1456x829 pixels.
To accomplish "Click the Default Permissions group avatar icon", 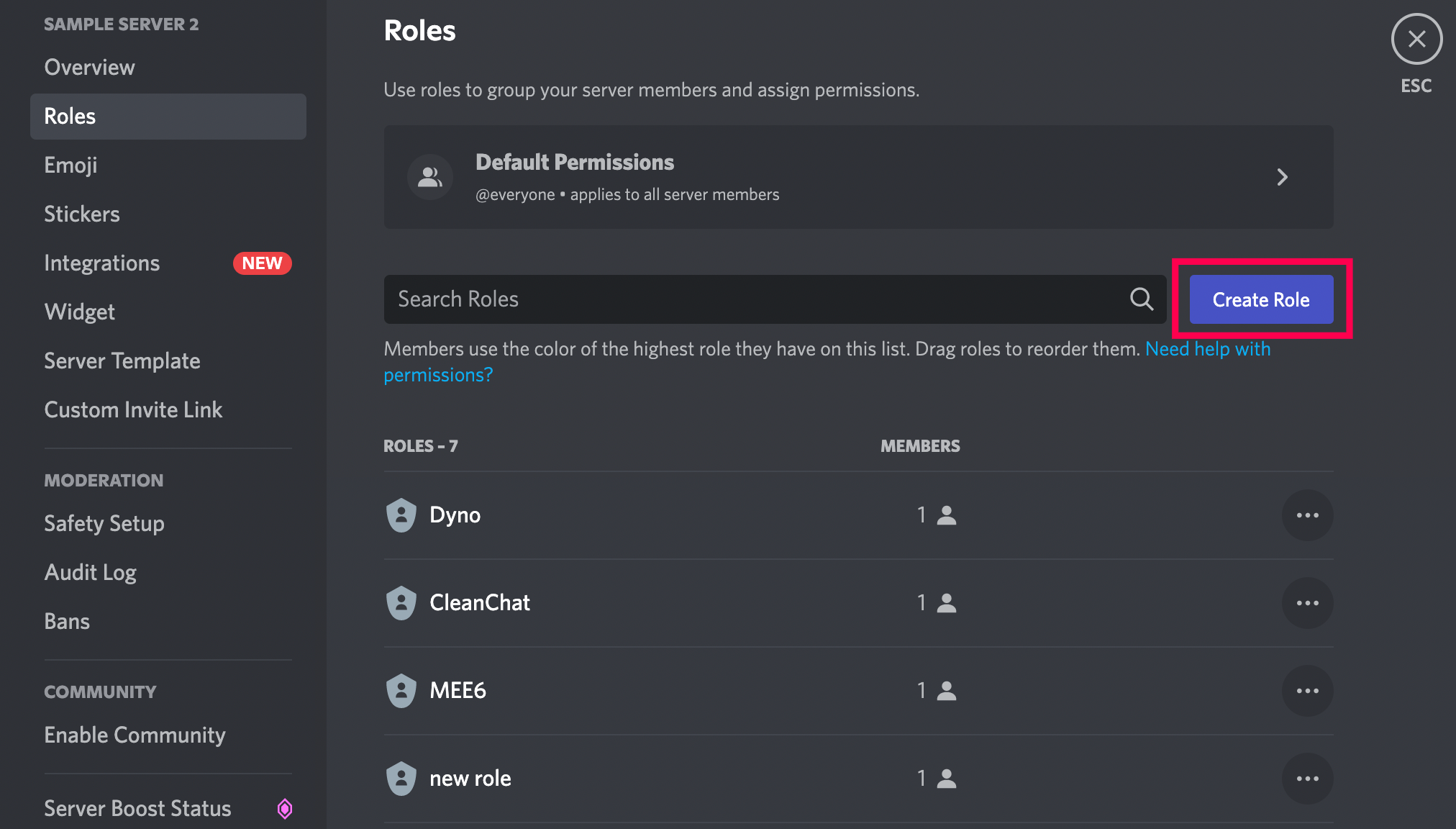I will click(x=430, y=177).
